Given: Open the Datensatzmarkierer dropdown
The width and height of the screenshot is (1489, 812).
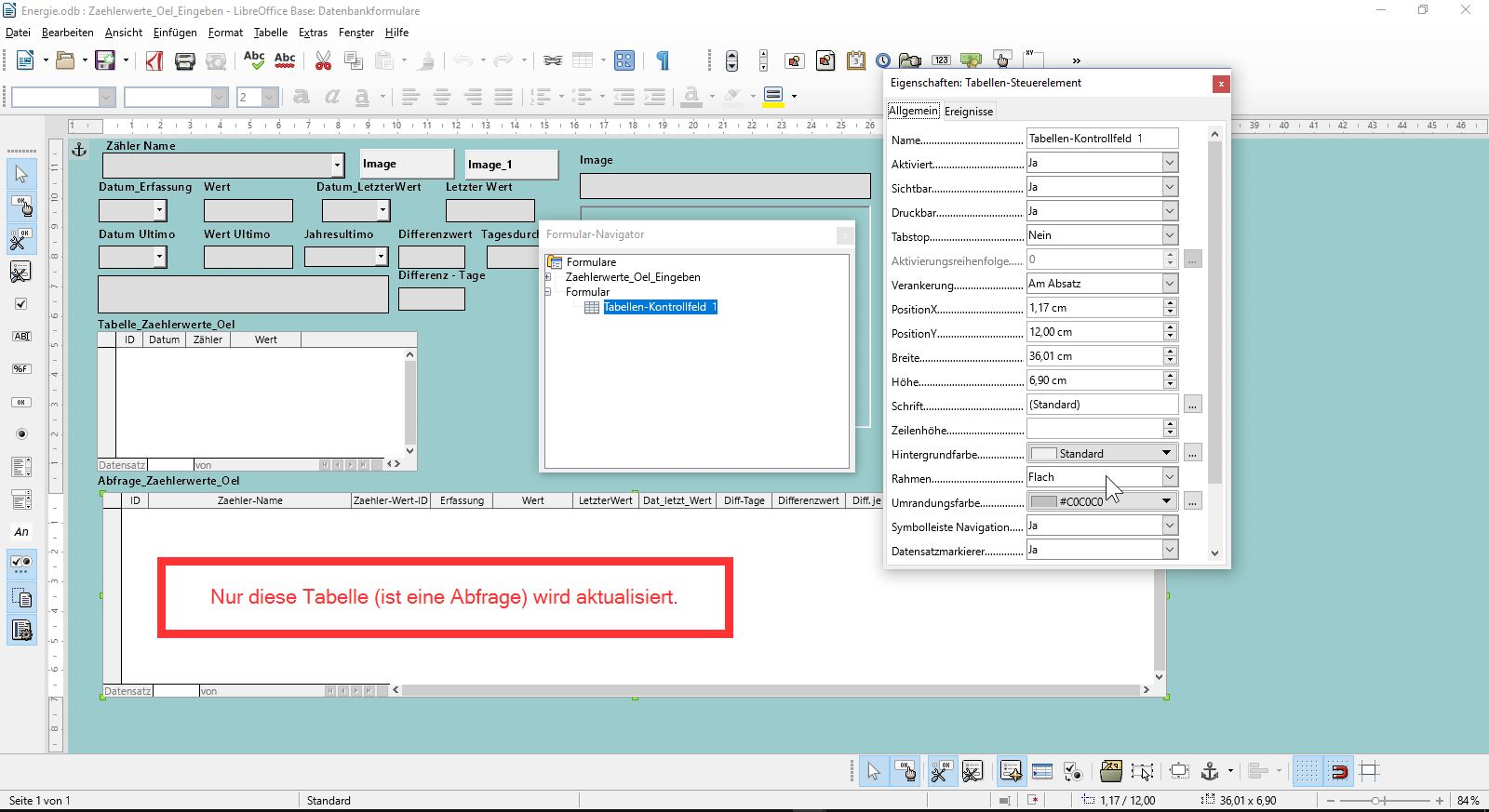Looking at the screenshot, I should [1169, 550].
